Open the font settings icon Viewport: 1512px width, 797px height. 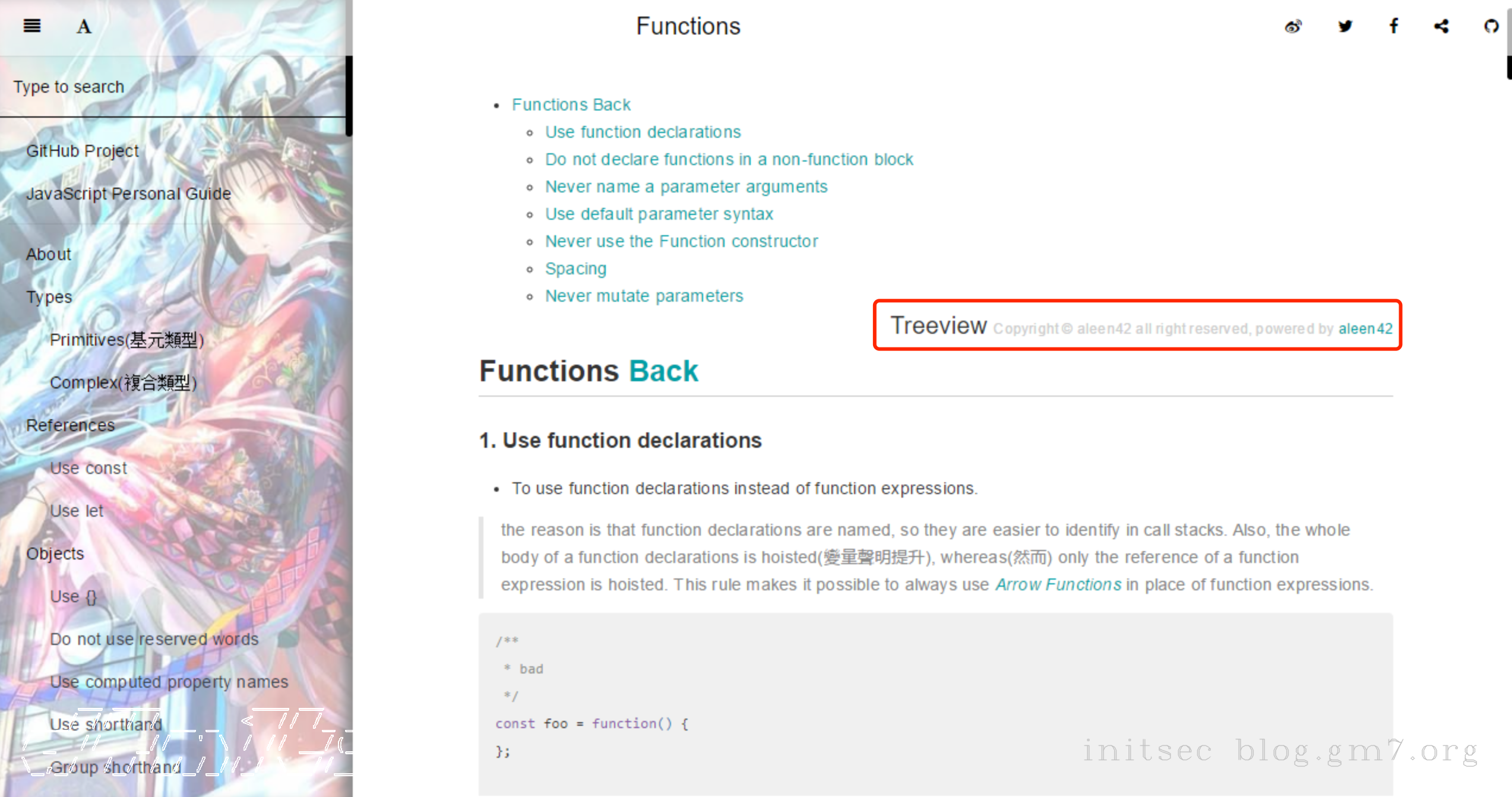click(84, 27)
